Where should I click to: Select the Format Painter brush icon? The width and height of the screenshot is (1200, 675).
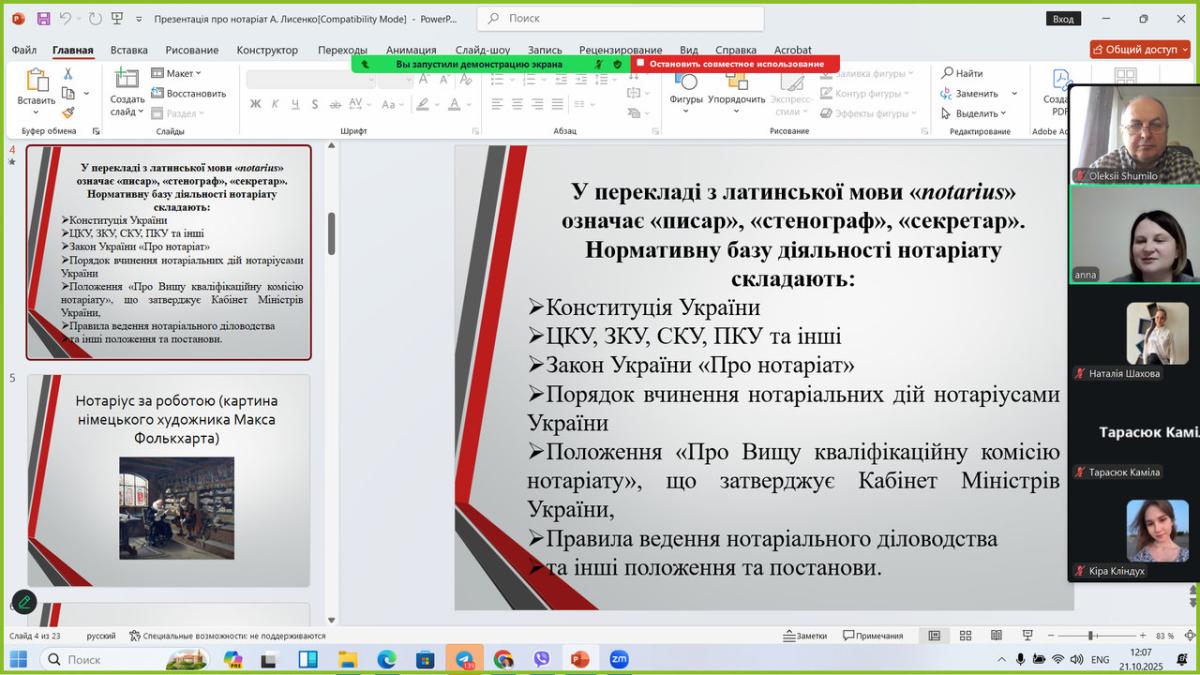tap(68, 113)
